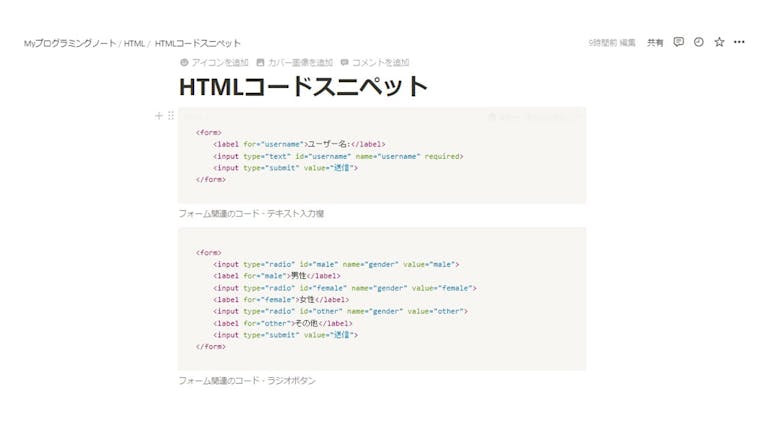Click the ユーザー名 label code line
Image resolution: width=768 pixels, height=432 pixels.
(x=299, y=144)
